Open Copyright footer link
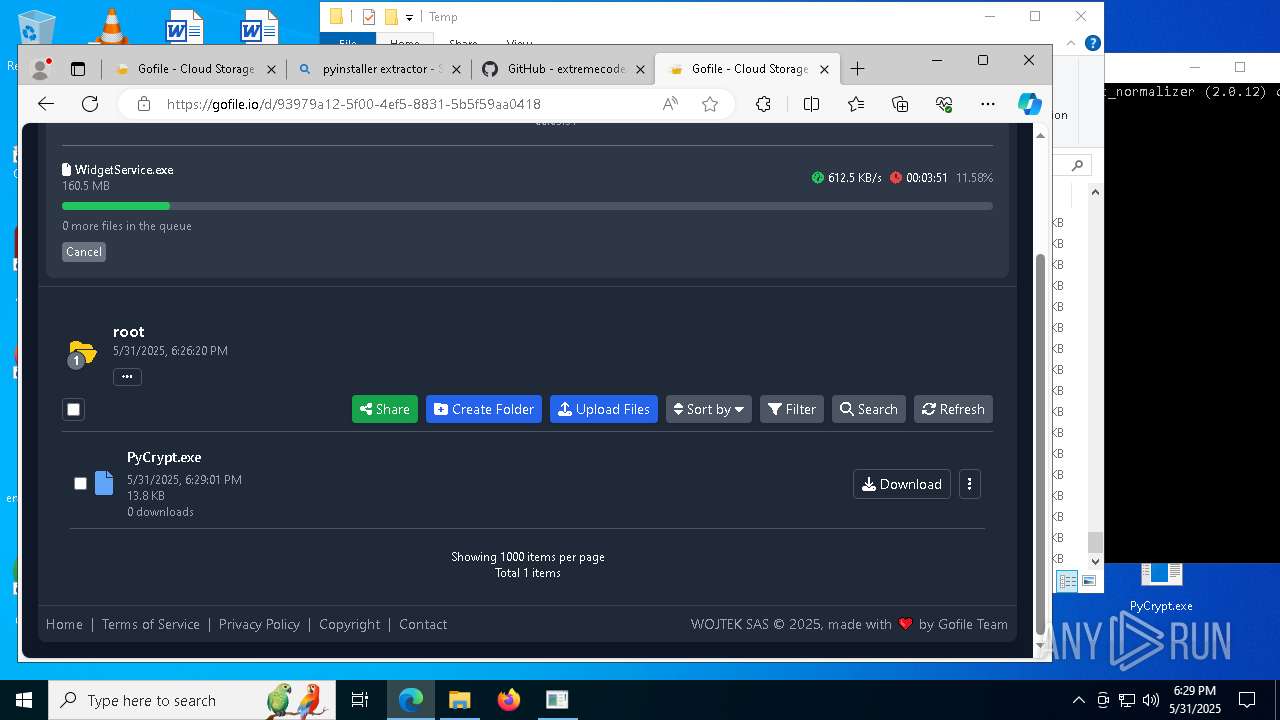 point(350,624)
